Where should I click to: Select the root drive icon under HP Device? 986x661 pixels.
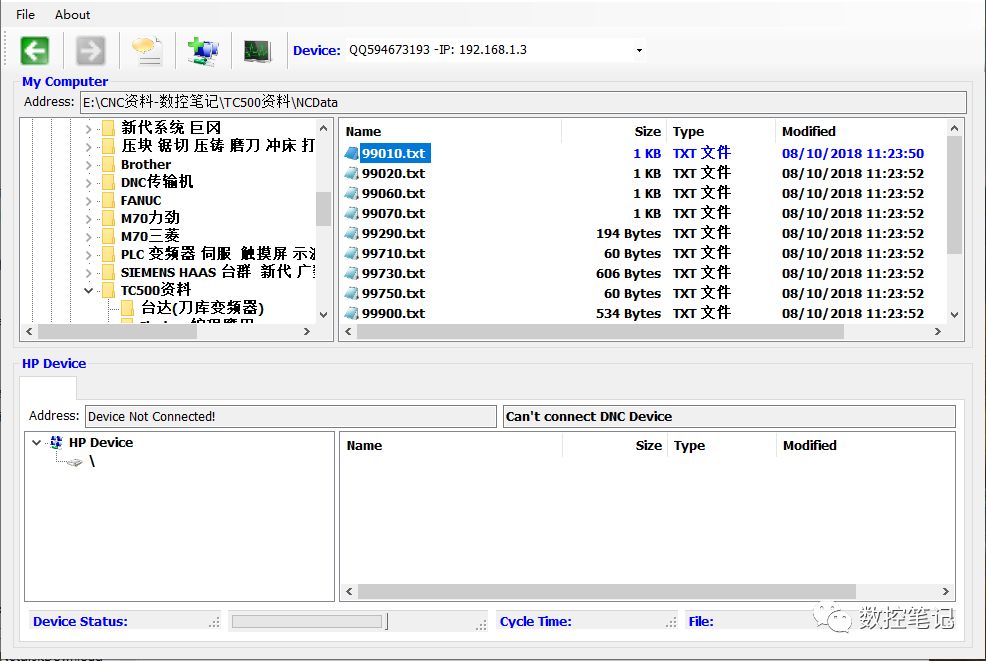75,462
